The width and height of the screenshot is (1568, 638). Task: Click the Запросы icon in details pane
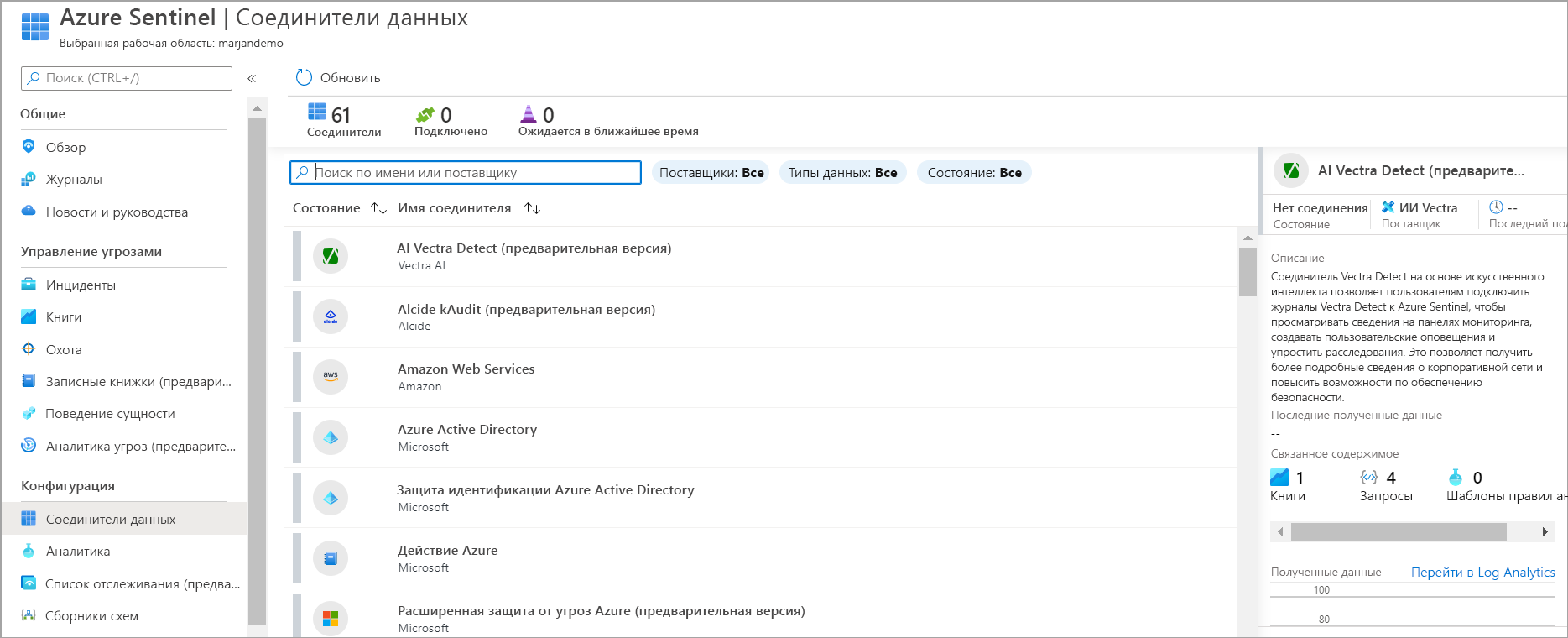pyautogui.click(x=1369, y=477)
